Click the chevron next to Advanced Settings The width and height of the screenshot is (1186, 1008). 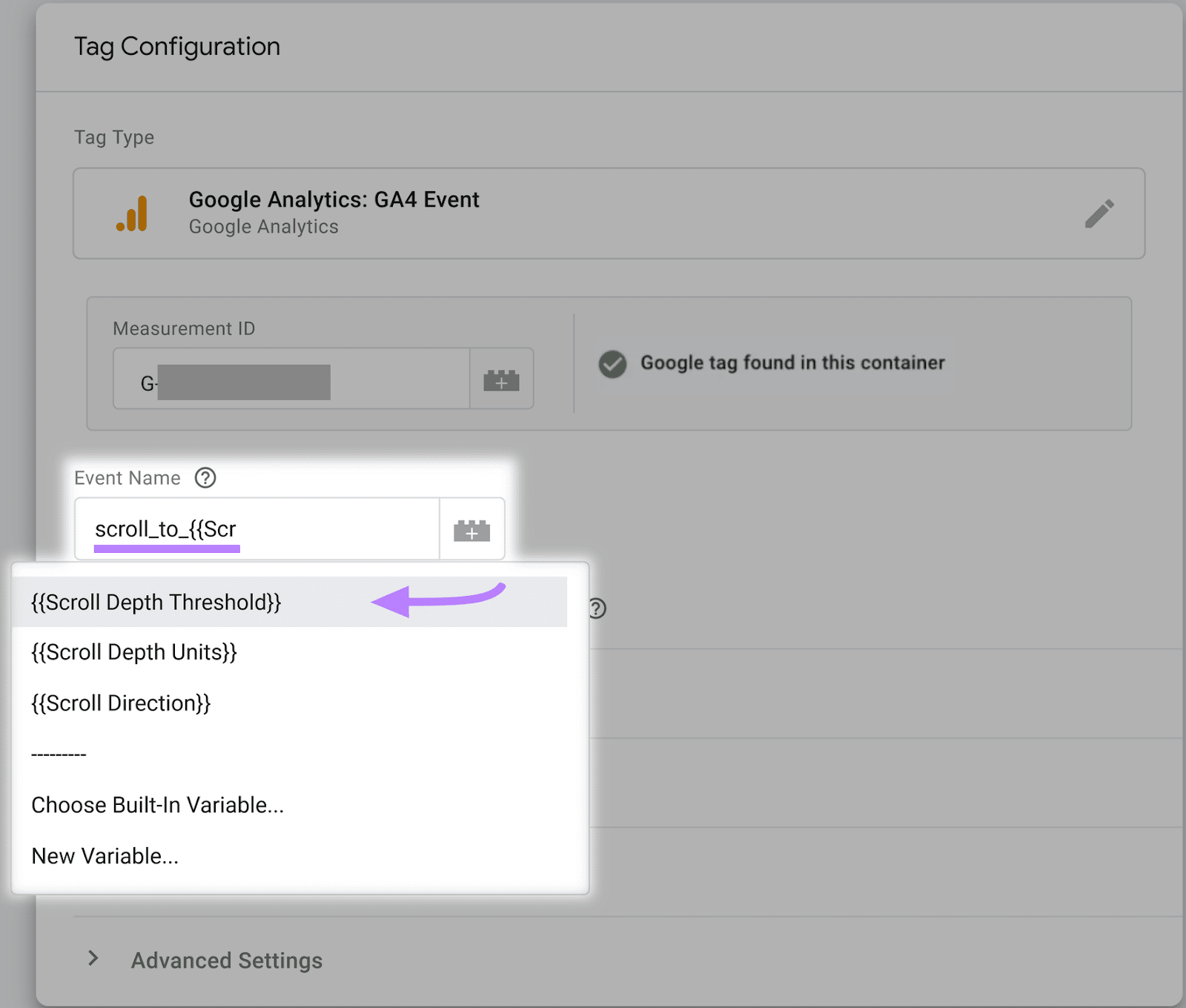[93, 958]
